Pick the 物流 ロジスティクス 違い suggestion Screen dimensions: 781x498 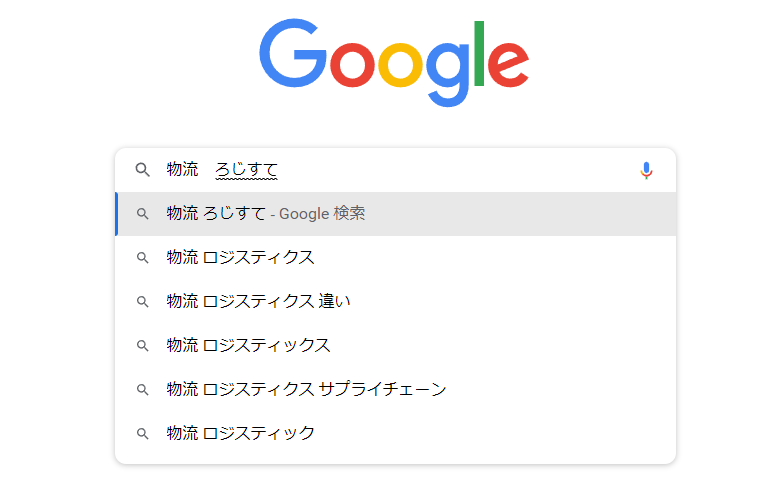pyautogui.click(x=259, y=302)
